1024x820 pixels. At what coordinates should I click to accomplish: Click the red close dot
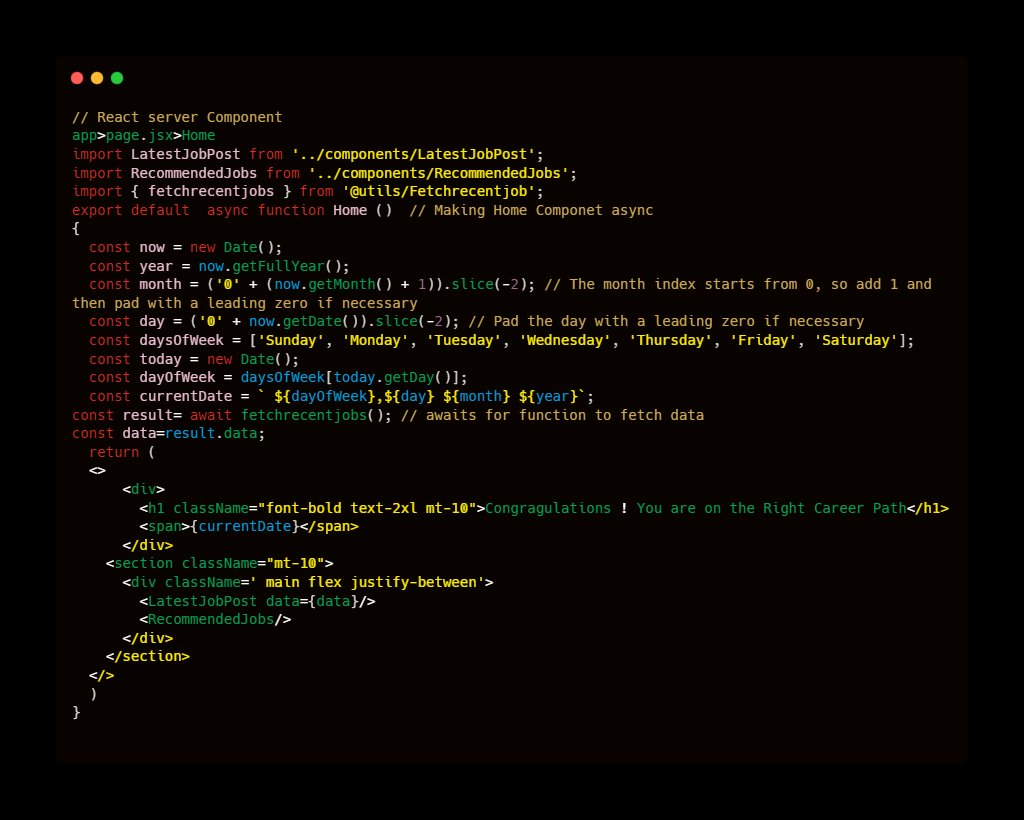click(x=77, y=78)
